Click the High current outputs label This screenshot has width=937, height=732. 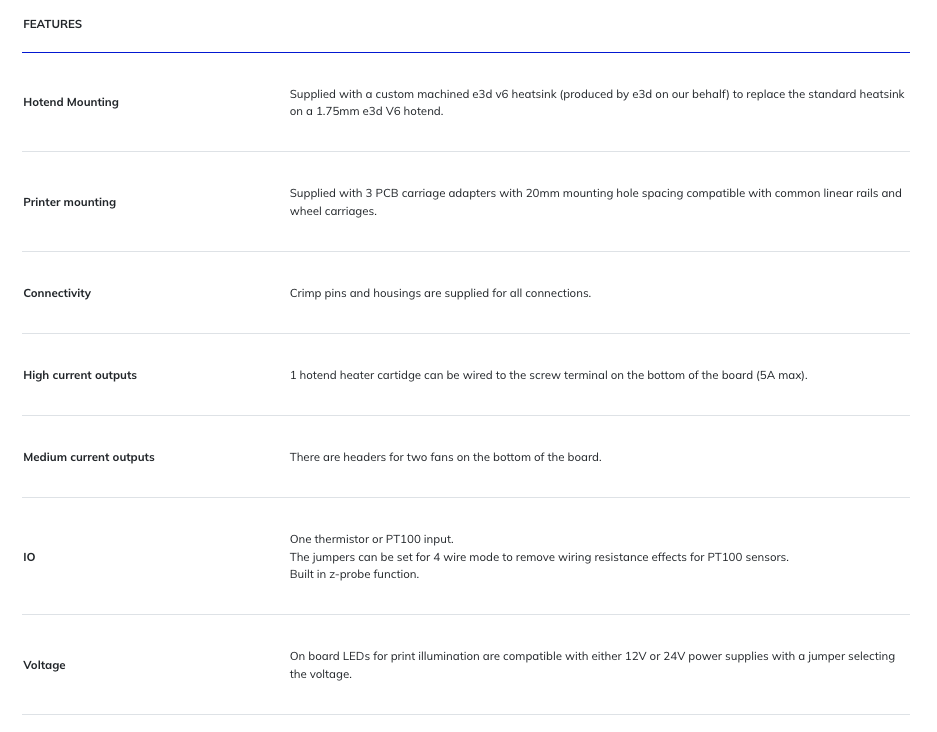pos(80,375)
